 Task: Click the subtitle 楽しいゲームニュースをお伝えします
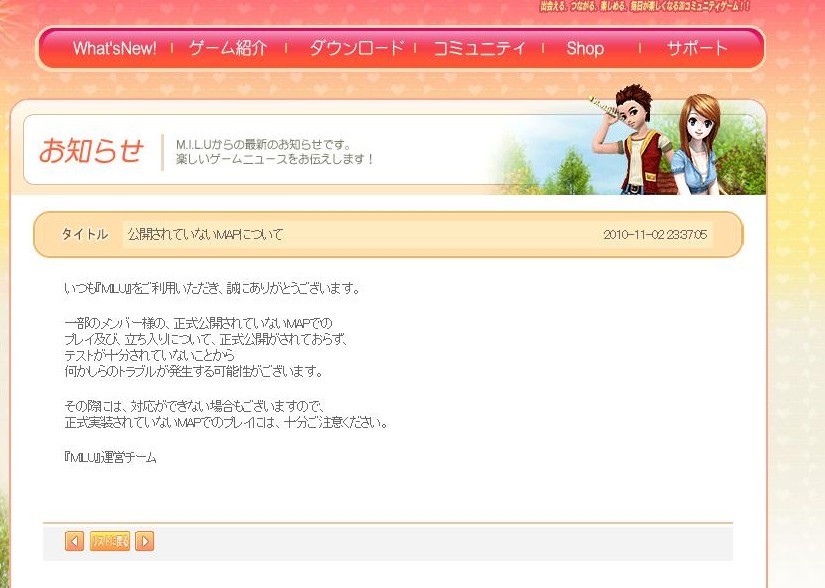tap(275, 159)
